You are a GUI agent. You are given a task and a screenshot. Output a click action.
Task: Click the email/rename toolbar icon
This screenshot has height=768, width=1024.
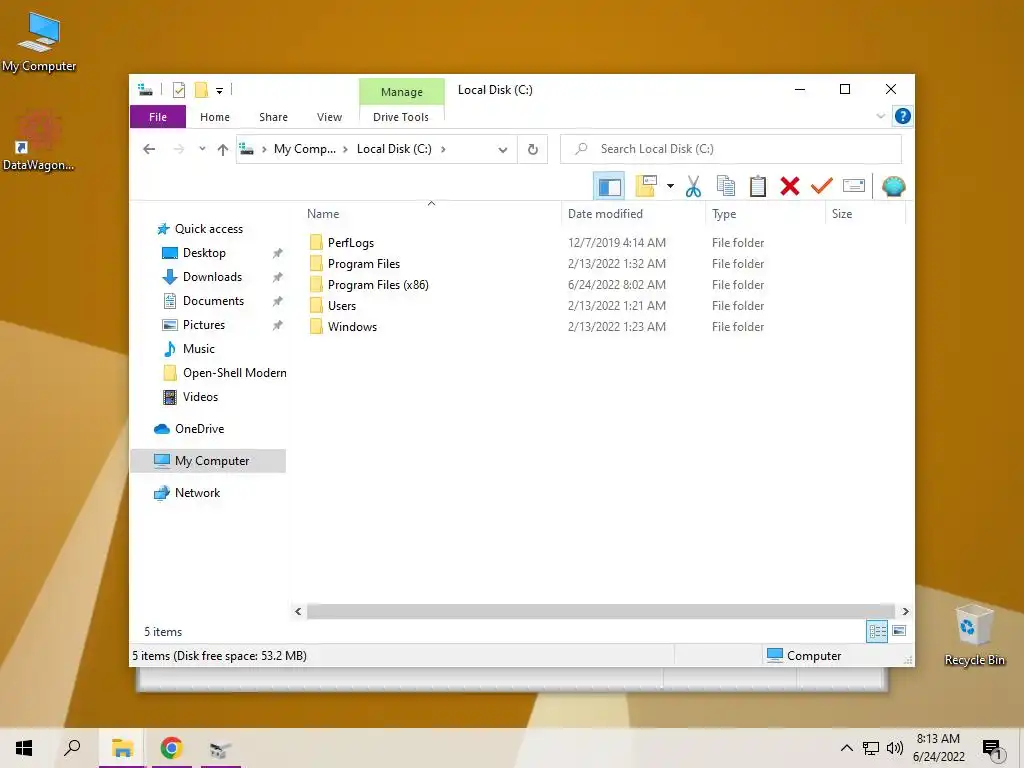coord(854,186)
